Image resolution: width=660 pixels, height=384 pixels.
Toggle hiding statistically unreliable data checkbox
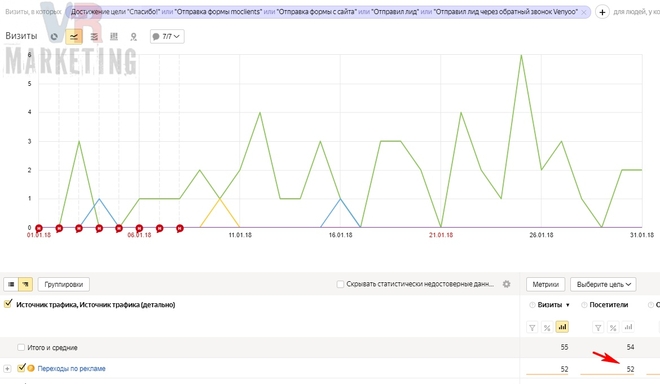340,284
